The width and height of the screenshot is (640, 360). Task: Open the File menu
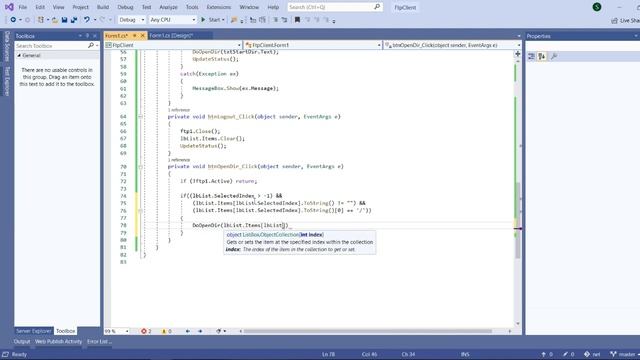click(23, 7)
